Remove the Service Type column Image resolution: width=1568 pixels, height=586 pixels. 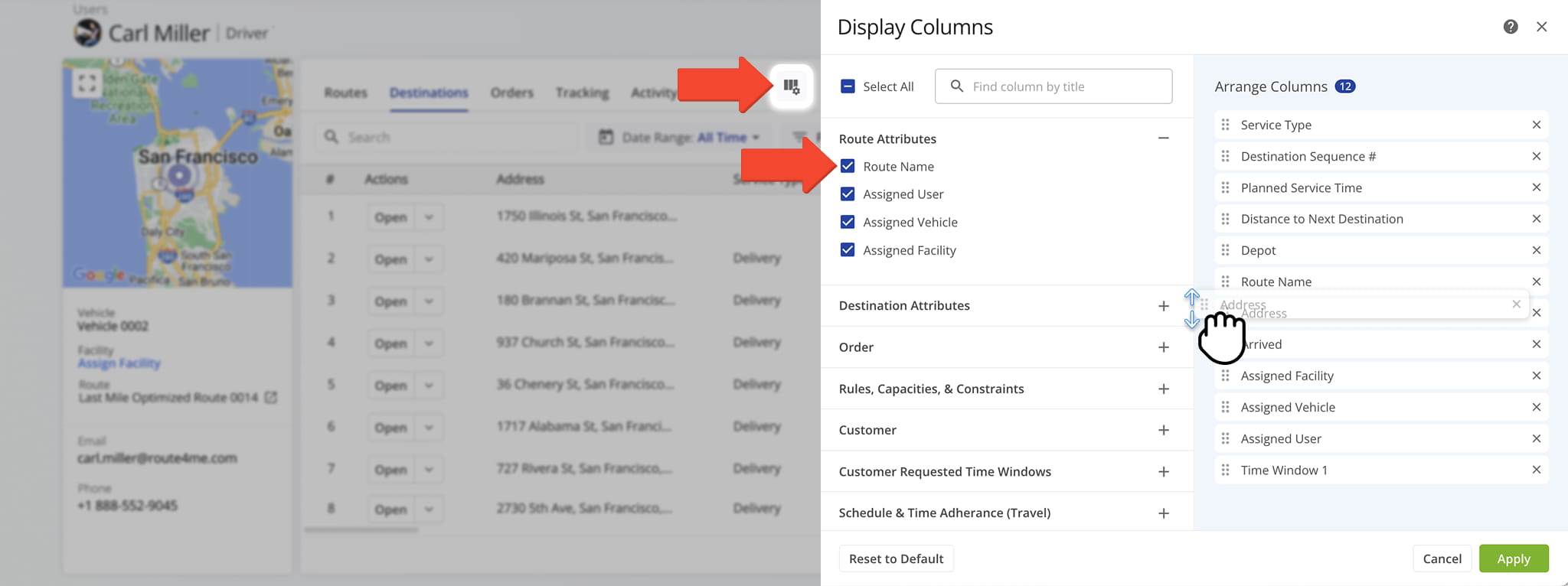click(1536, 125)
